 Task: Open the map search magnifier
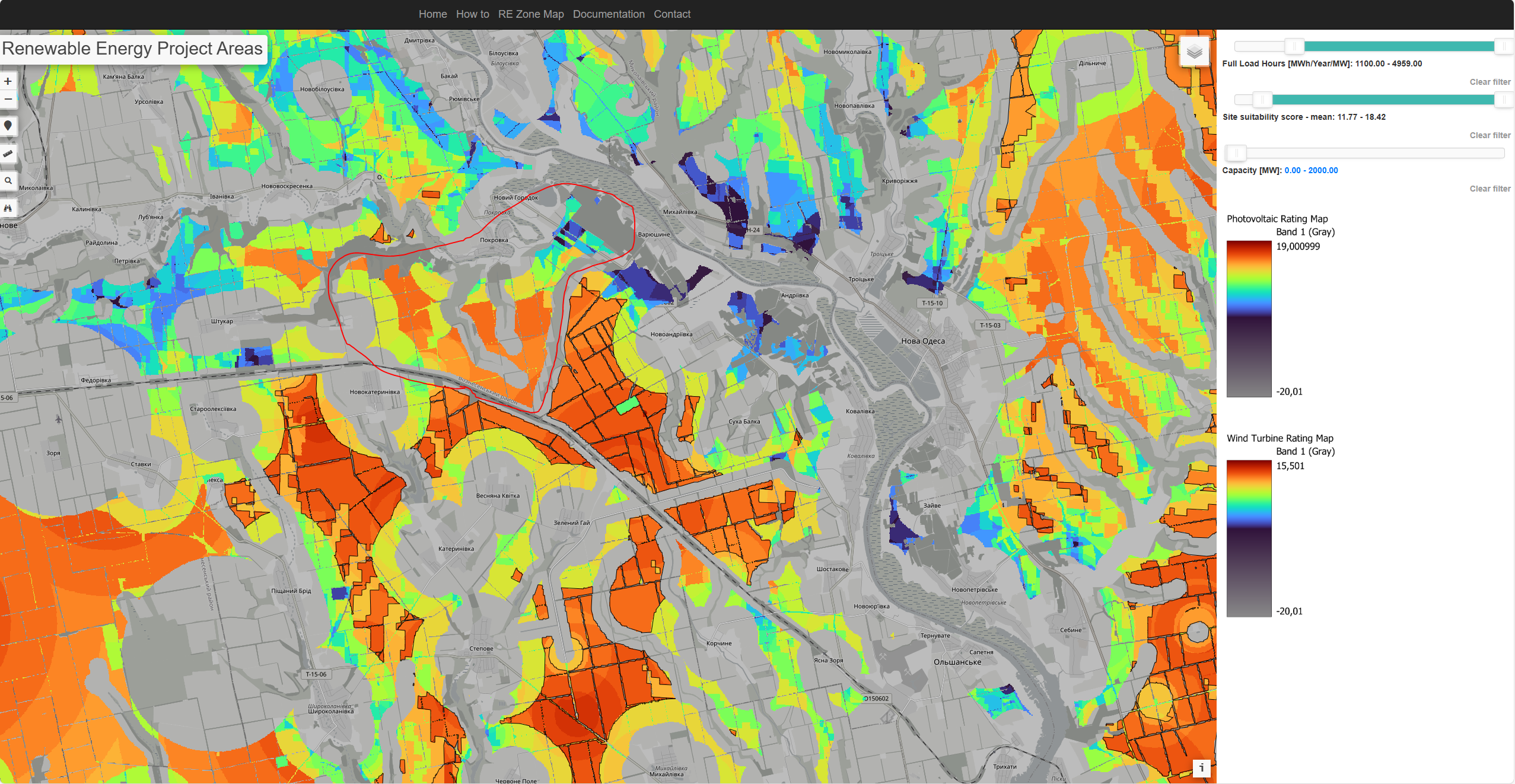pyautogui.click(x=8, y=181)
